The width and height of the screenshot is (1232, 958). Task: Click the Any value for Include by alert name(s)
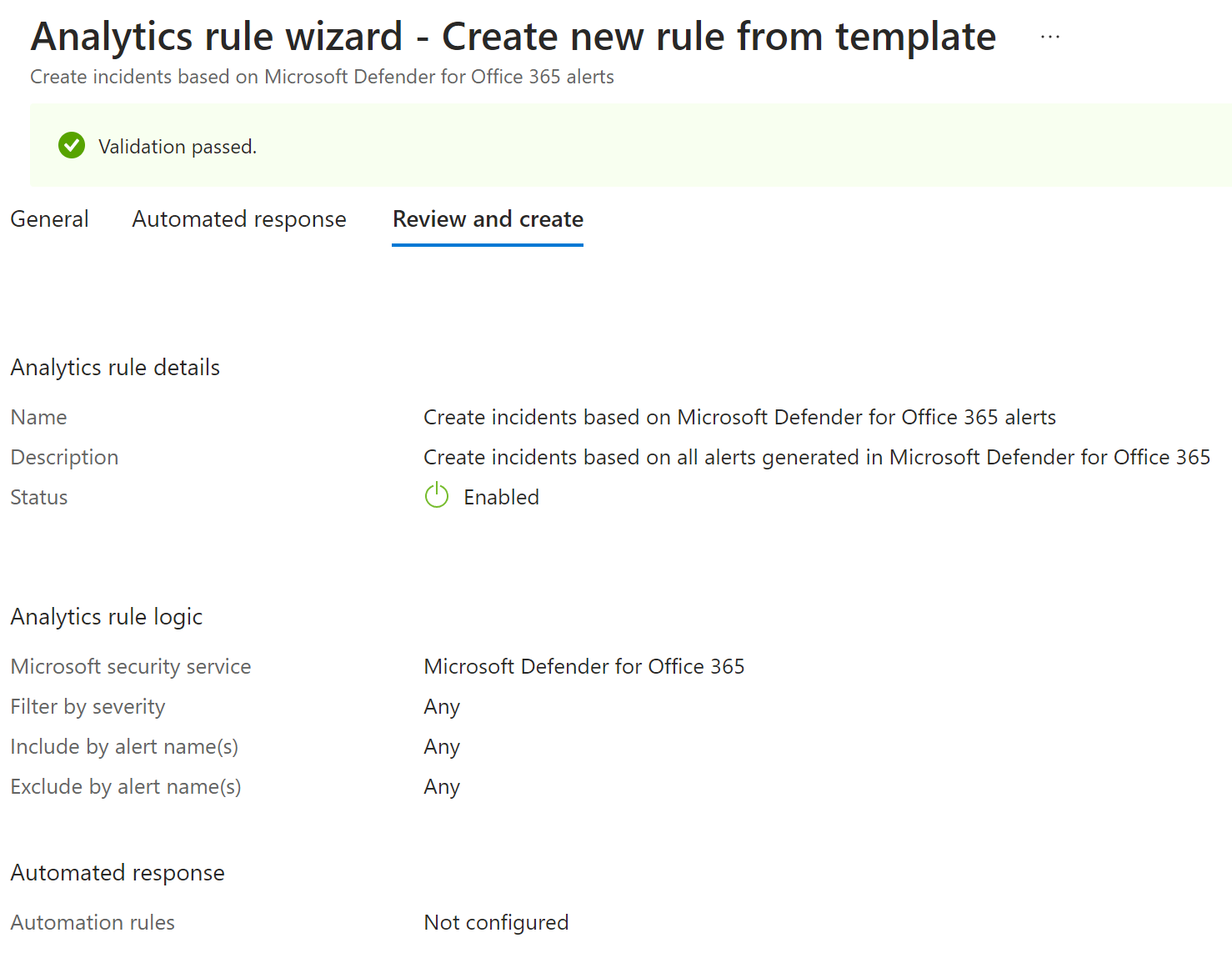click(442, 746)
